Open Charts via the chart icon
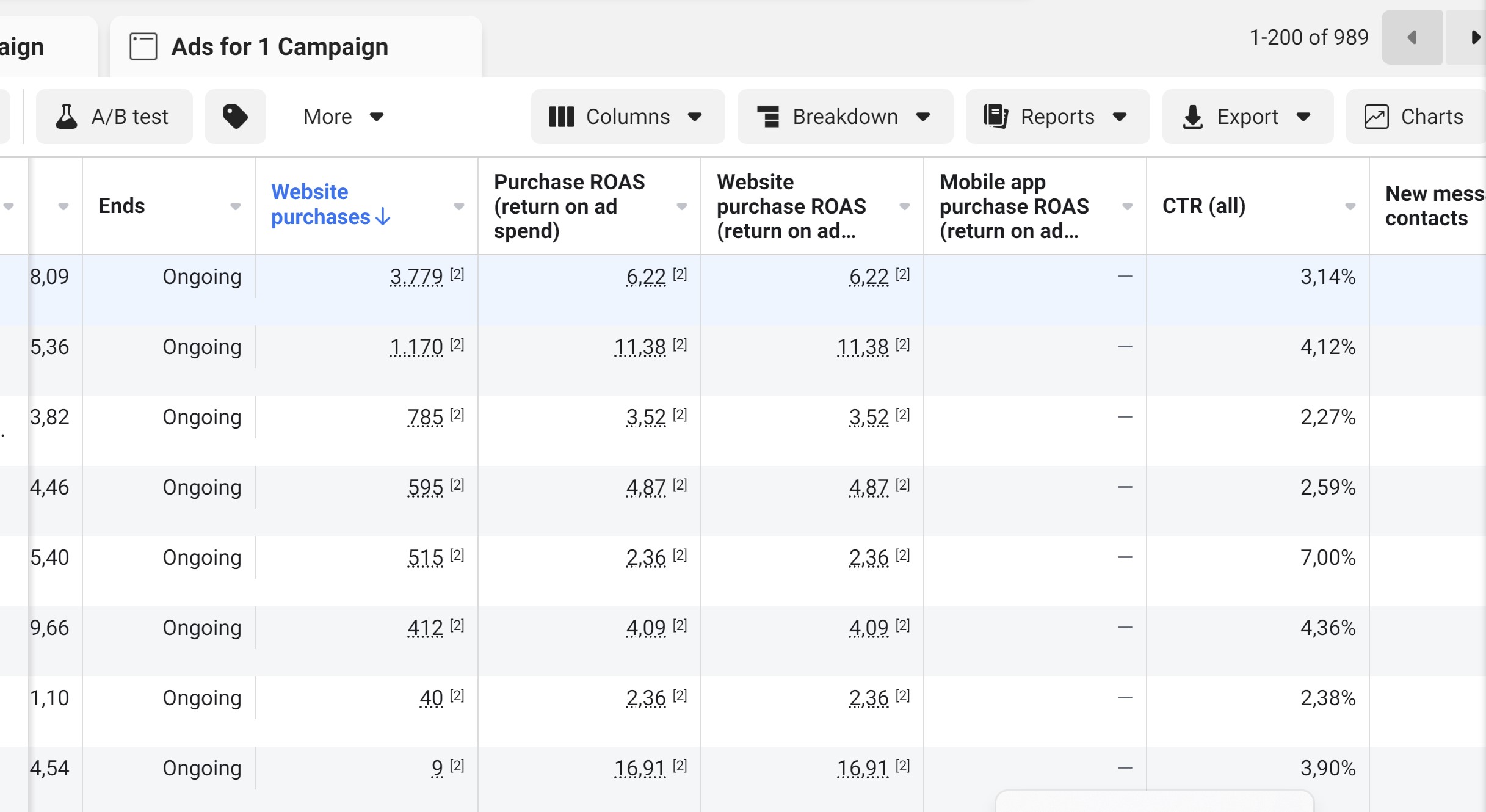Image resolution: width=1486 pixels, height=812 pixels. pos(1377,117)
